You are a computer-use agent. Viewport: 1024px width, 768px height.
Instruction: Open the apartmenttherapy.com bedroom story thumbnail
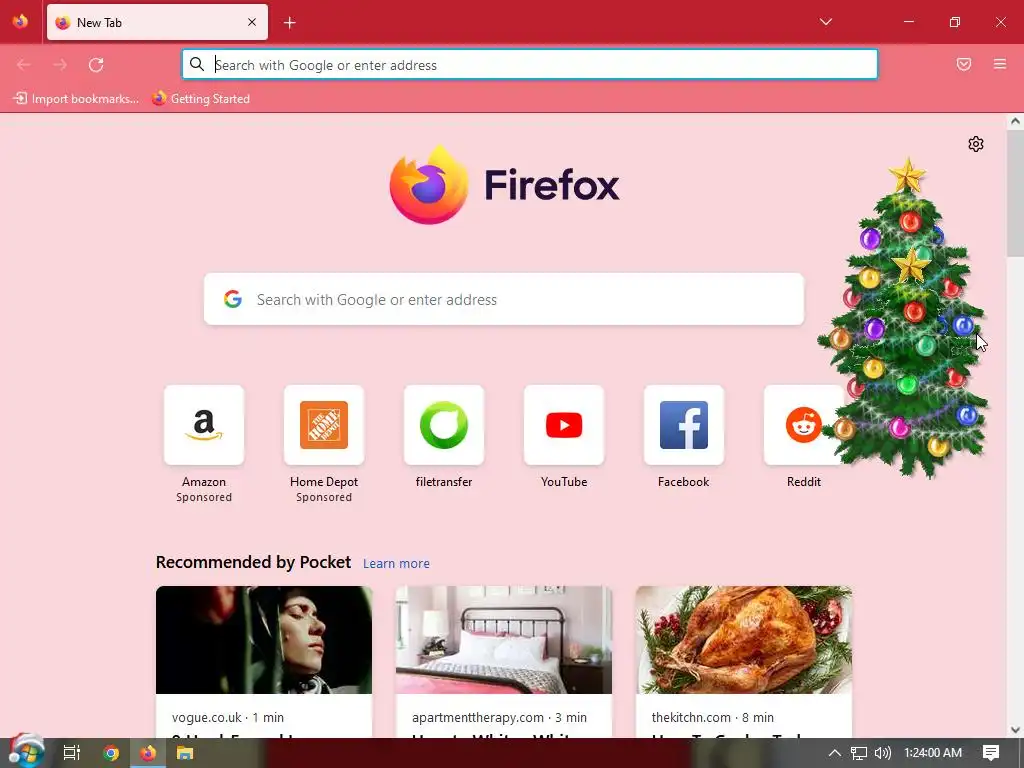click(x=504, y=640)
